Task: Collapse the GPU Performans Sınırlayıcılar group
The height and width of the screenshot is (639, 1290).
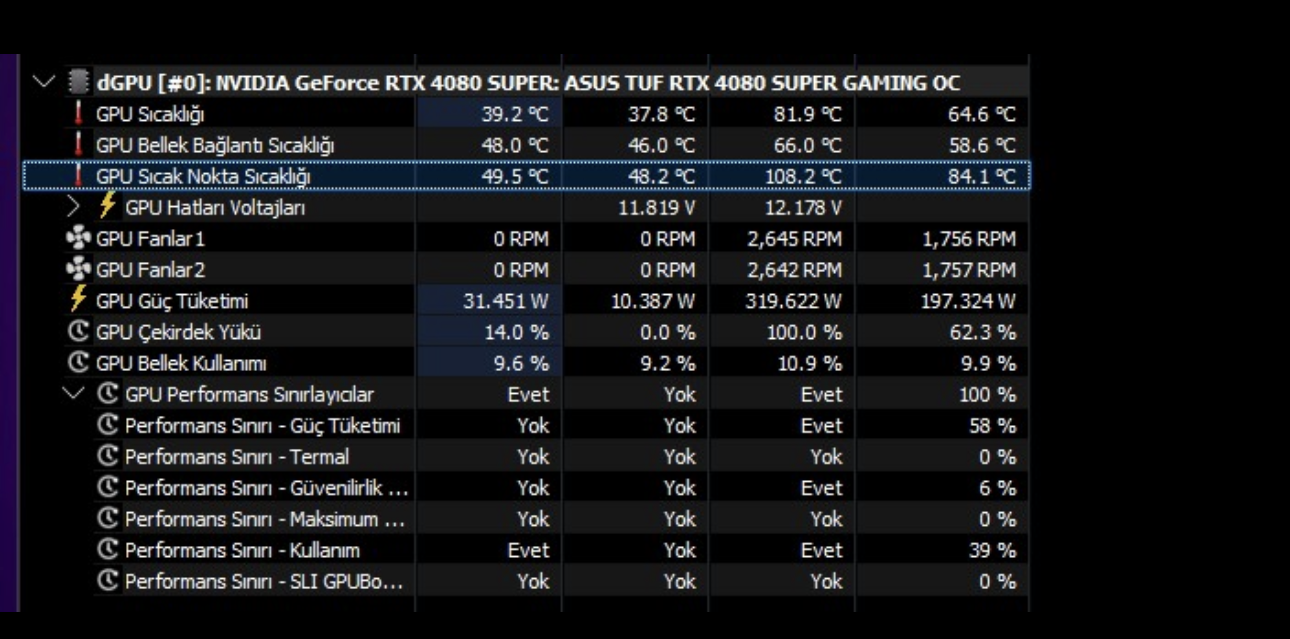Action: 73,394
